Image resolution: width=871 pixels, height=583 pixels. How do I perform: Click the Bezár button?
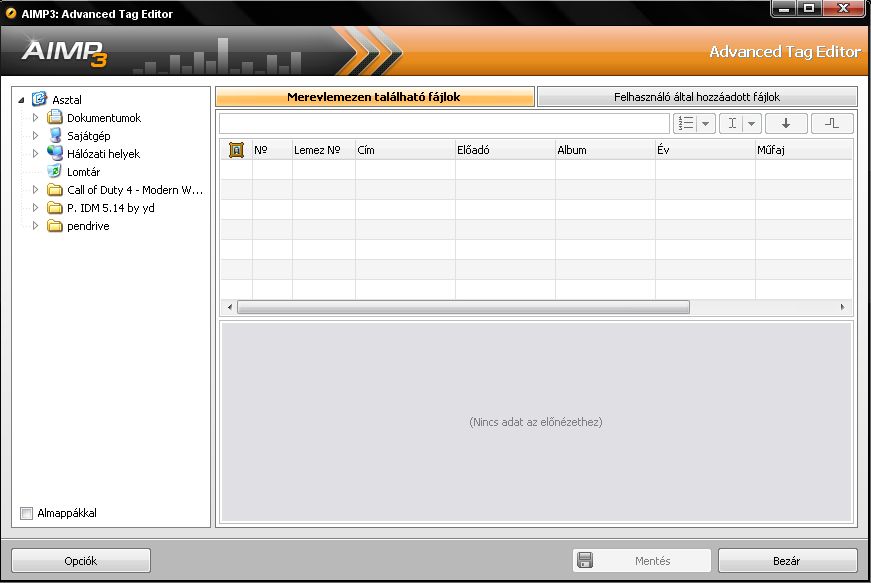tap(787, 561)
